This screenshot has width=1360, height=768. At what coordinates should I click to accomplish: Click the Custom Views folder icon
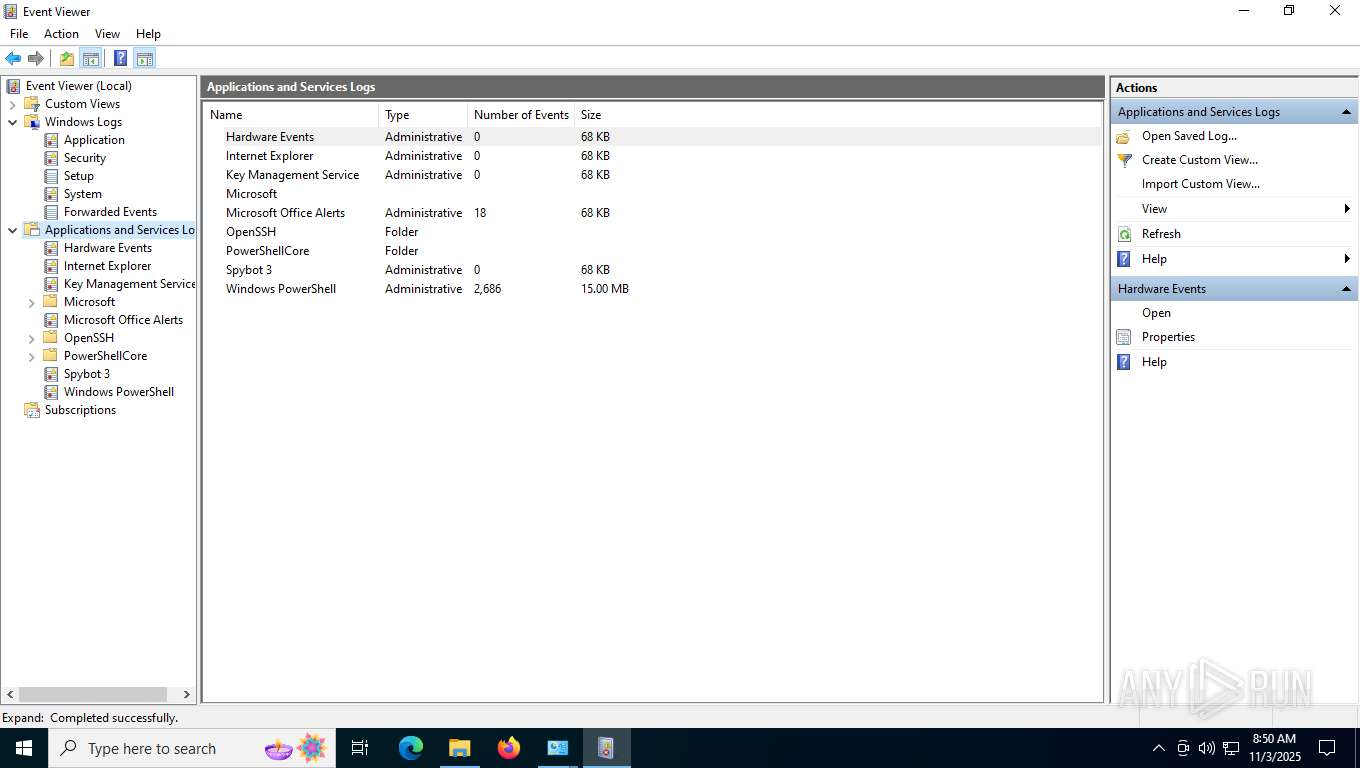click(32, 104)
